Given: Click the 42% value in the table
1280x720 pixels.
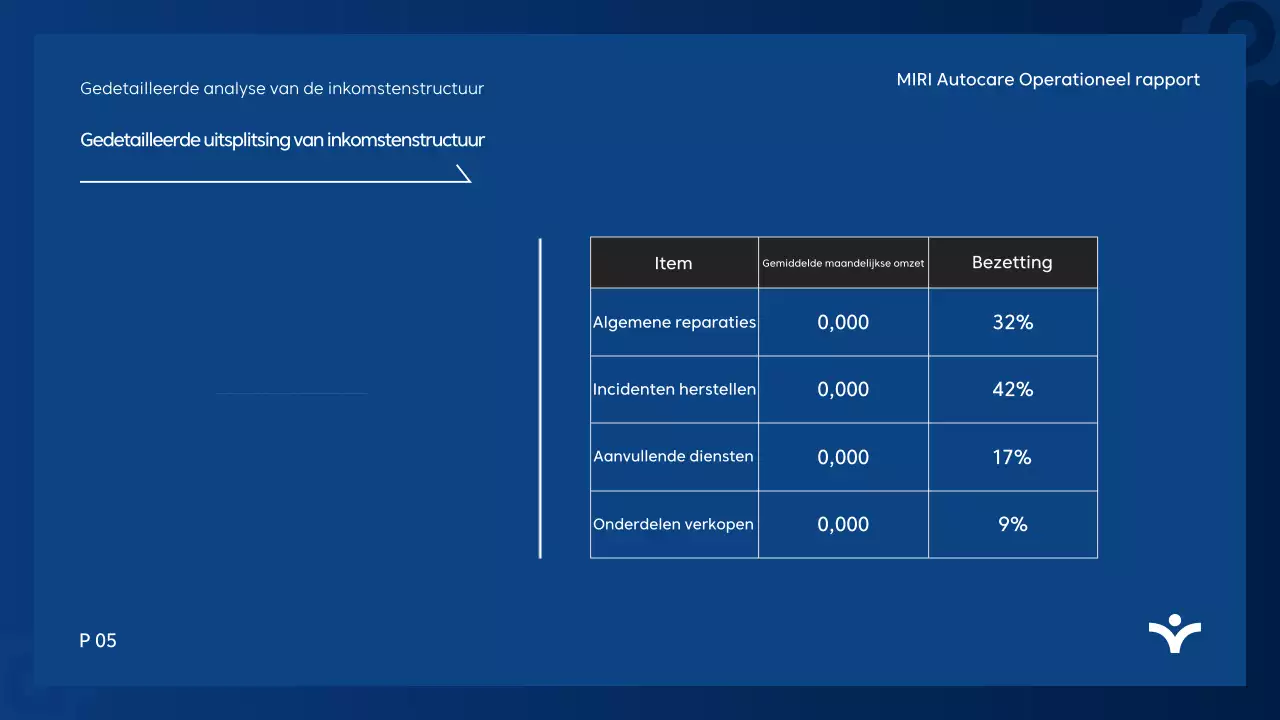Looking at the screenshot, I should point(1012,389).
